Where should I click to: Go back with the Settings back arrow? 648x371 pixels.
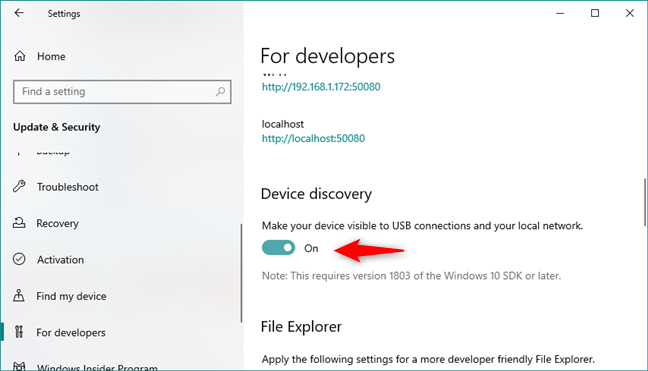pyautogui.click(x=19, y=13)
